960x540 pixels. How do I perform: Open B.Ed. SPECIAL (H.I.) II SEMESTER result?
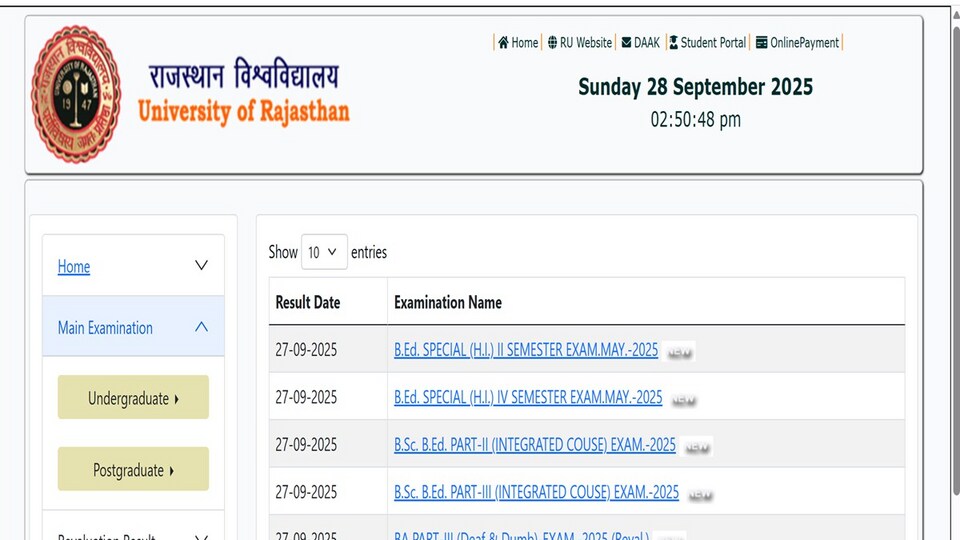pyautogui.click(x=526, y=350)
